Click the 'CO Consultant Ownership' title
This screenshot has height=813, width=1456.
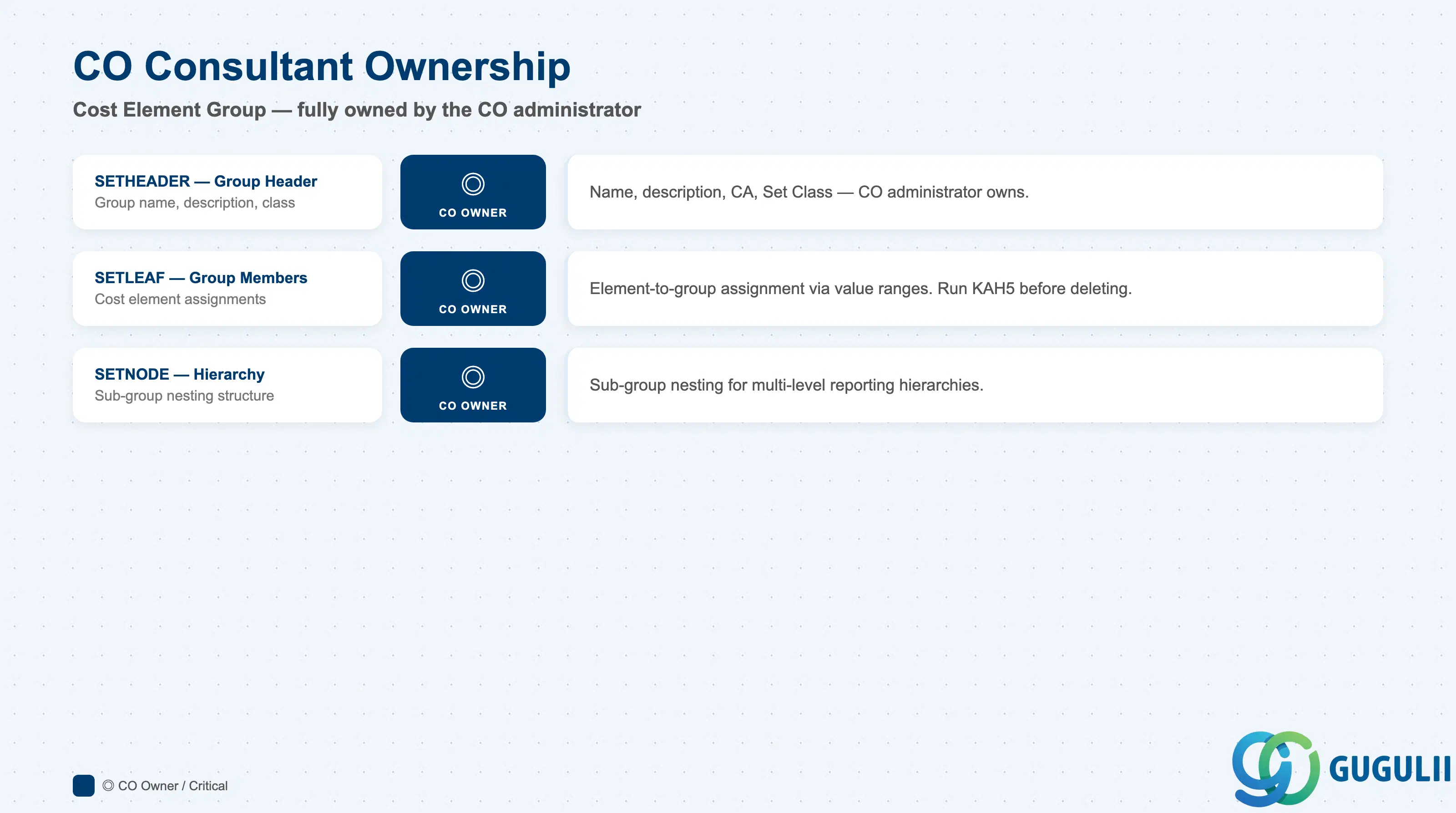322,67
